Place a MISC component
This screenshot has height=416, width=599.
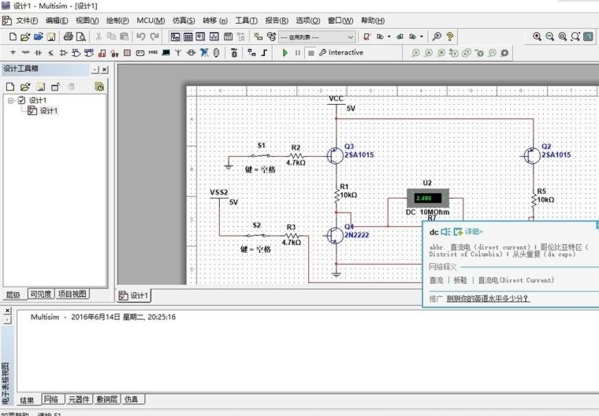tap(153, 53)
